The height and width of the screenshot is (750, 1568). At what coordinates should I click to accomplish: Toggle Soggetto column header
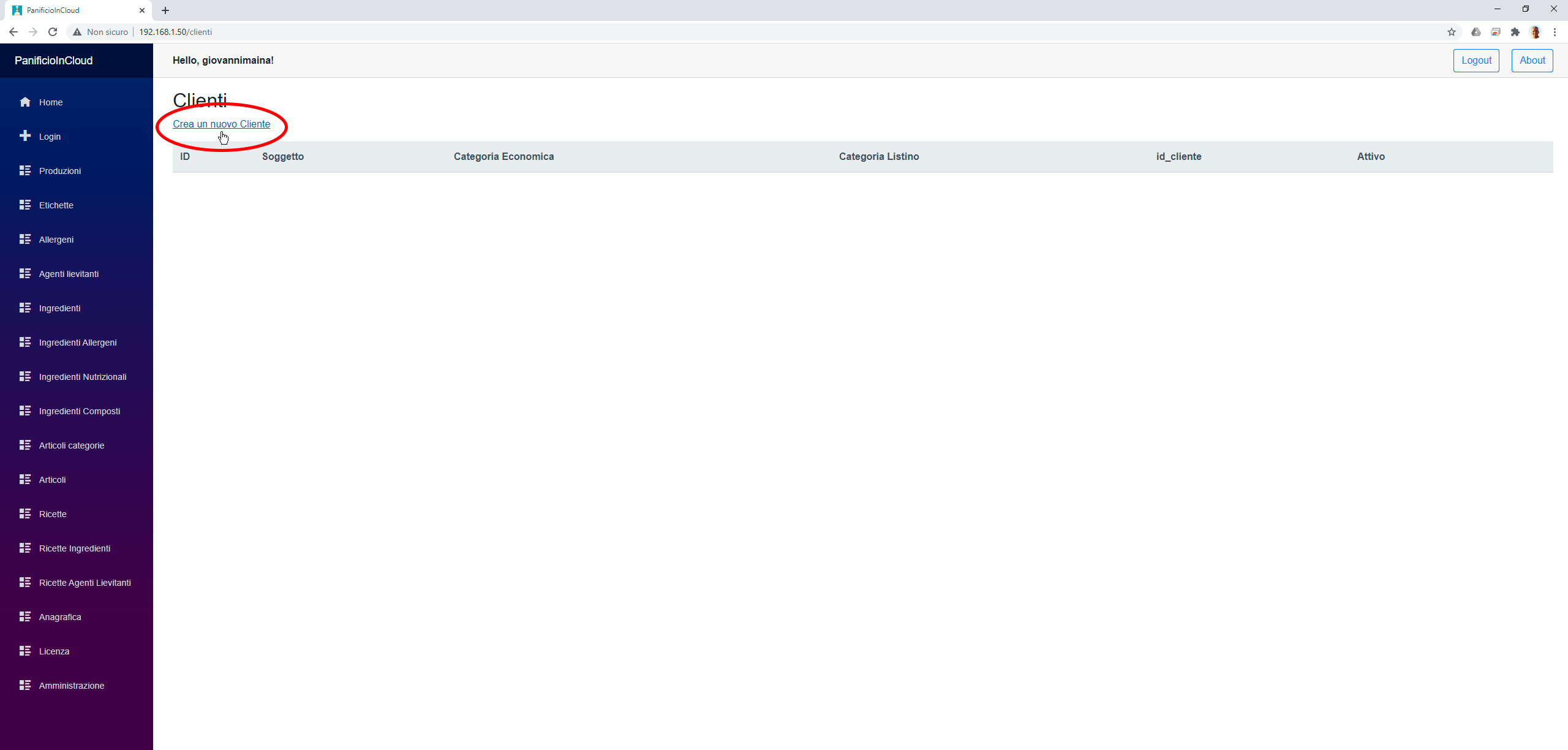click(283, 156)
